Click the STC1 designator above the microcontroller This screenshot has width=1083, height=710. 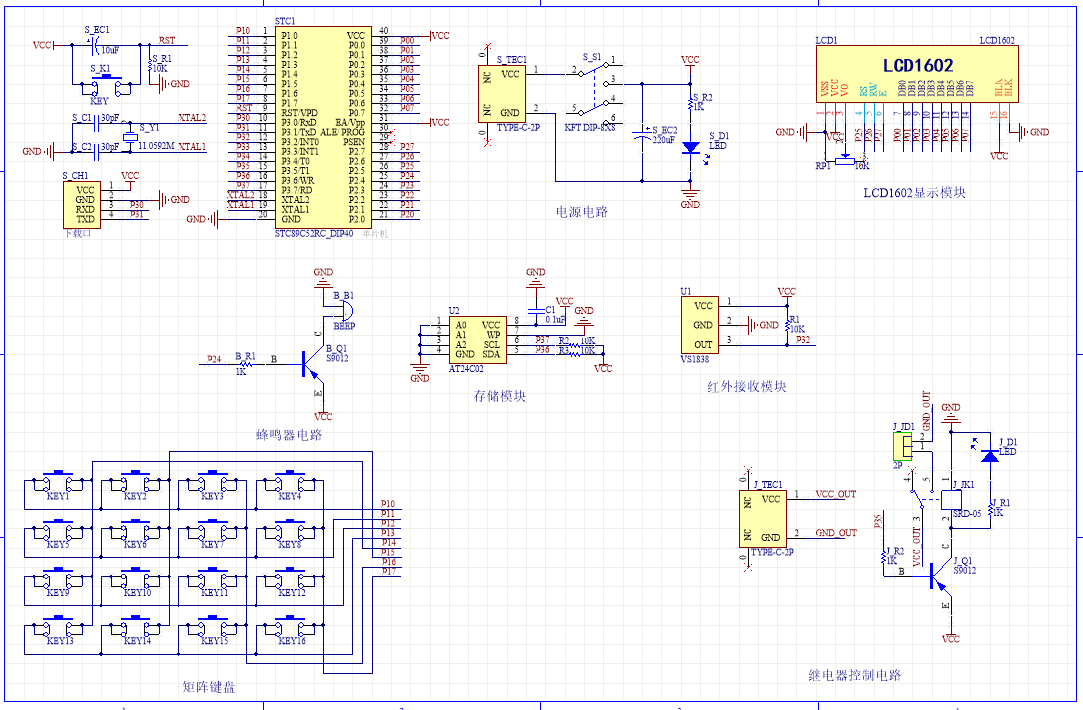click(285, 21)
